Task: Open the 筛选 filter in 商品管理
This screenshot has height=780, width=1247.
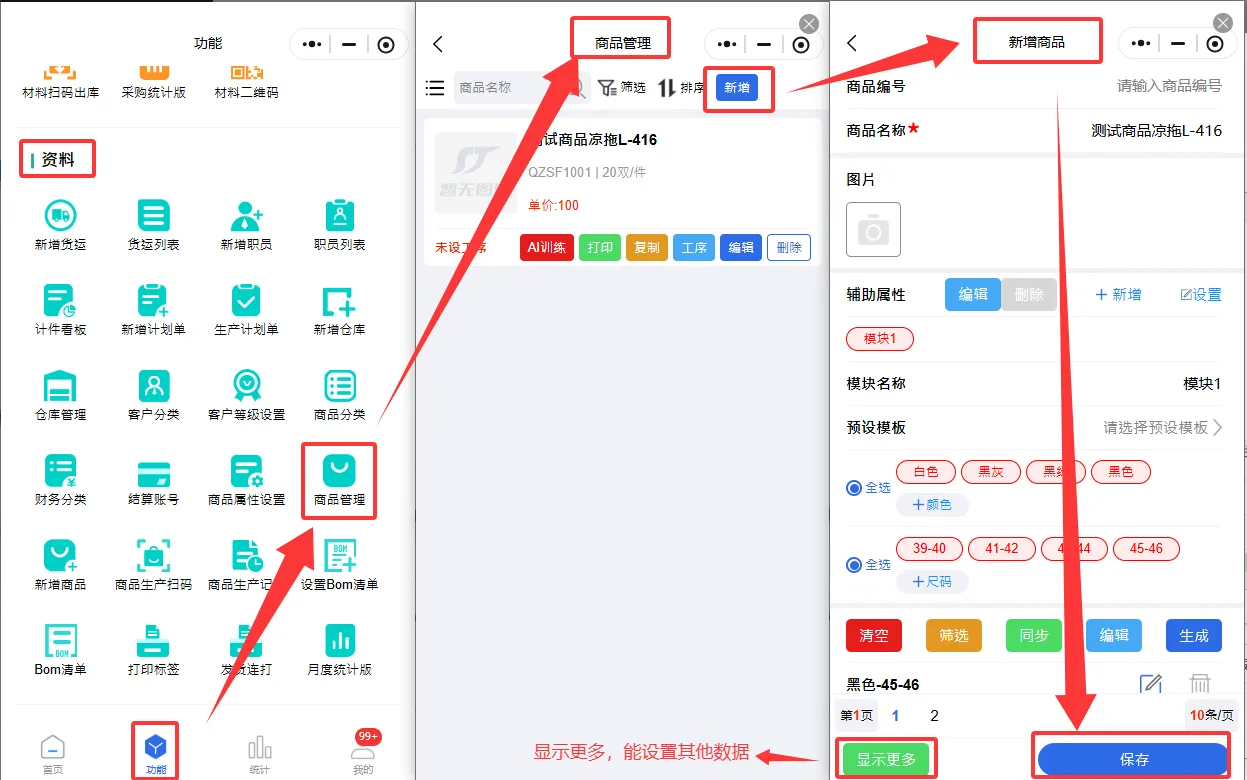Action: tap(622, 88)
